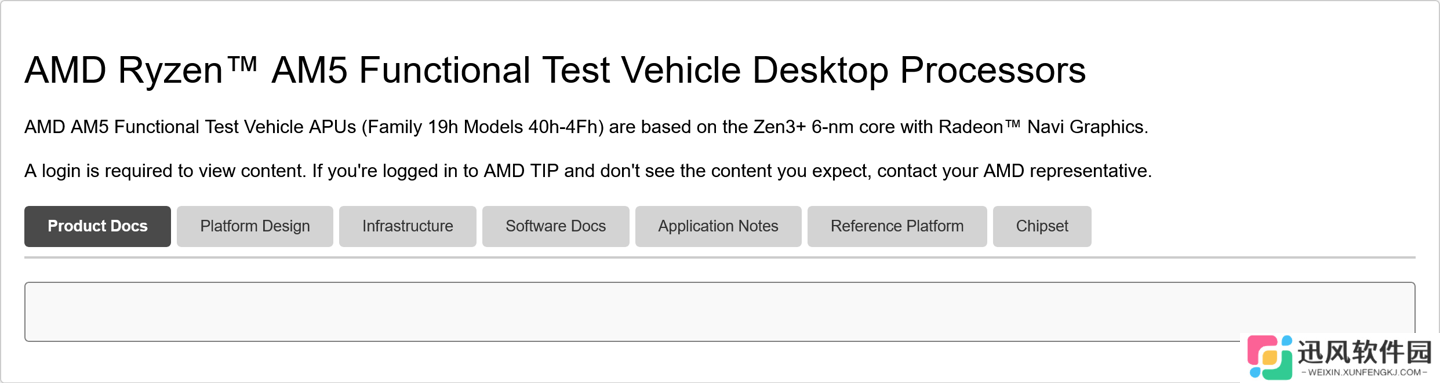This screenshot has width=1440, height=383.
Task: Click the empty content panel below tabs
Action: tap(719, 312)
